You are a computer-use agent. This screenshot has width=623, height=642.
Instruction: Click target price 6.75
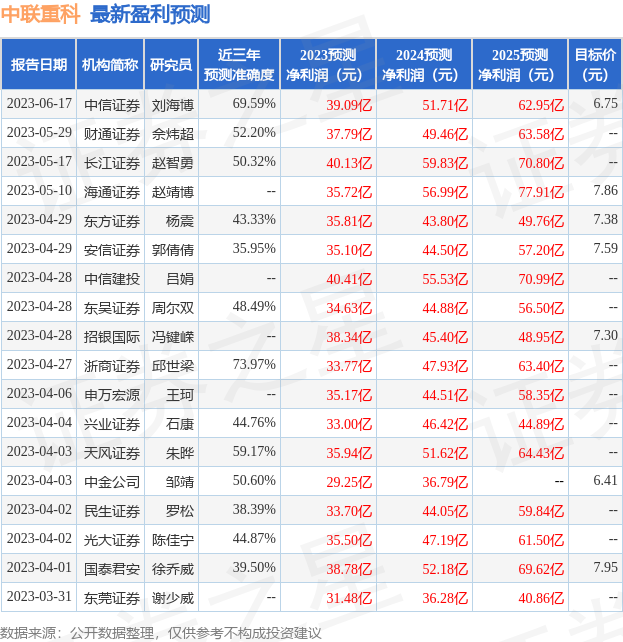pyautogui.click(x=605, y=104)
